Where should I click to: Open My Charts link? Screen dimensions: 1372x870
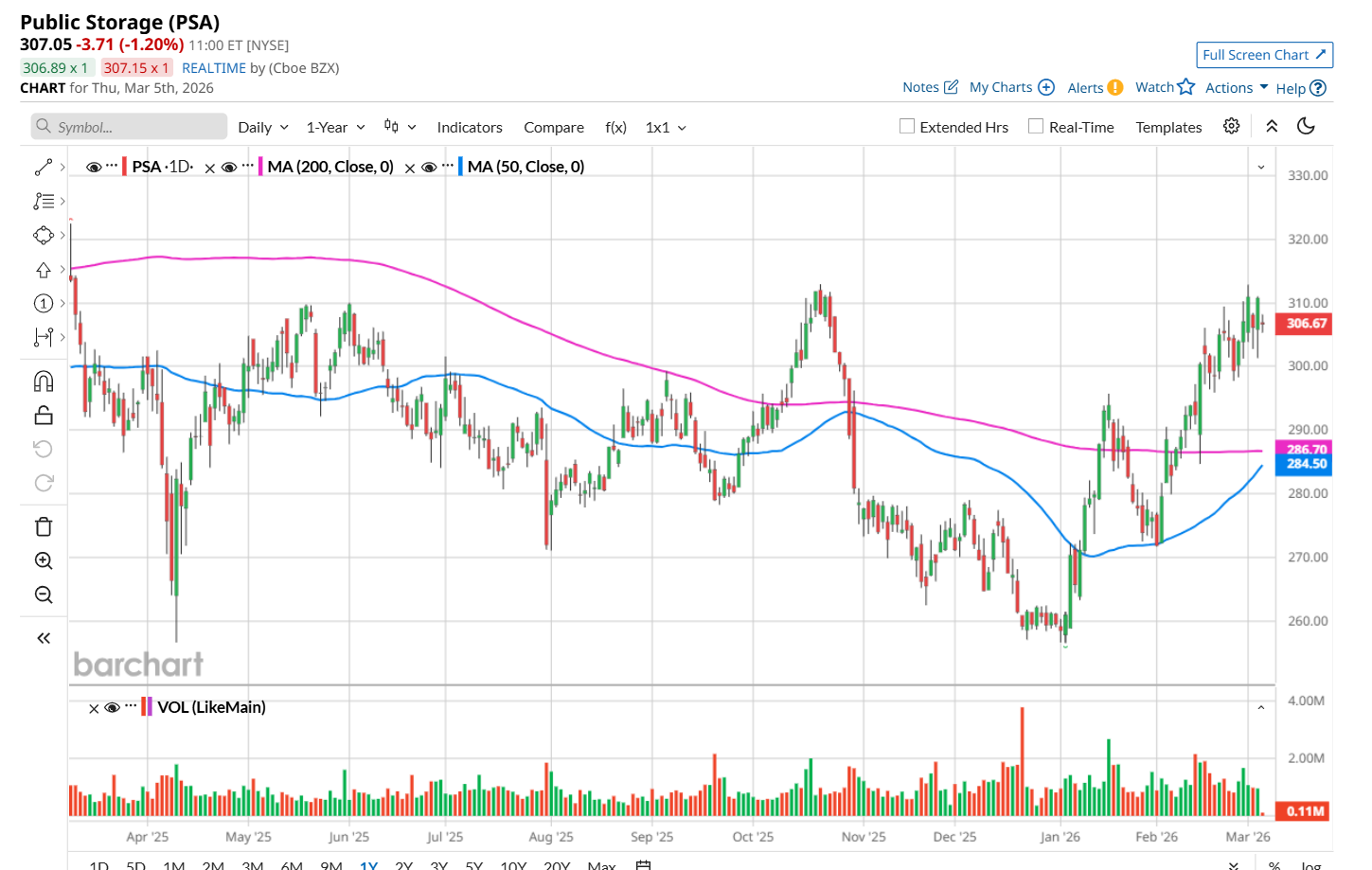coord(1011,87)
